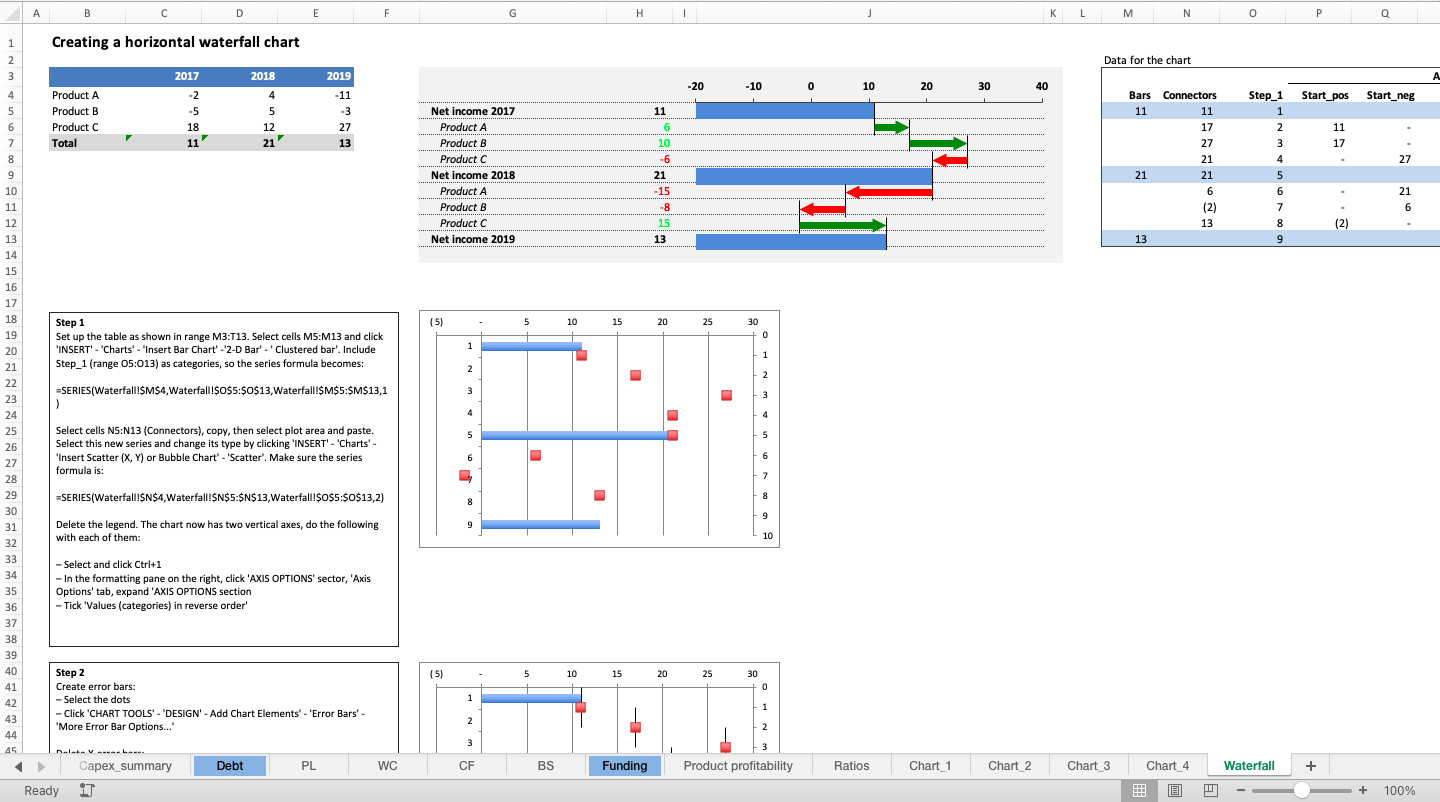Select the 'Step_1' column header cell
The height and width of the screenshot is (802, 1440).
pyautogui.click(x=1254, y=95)
